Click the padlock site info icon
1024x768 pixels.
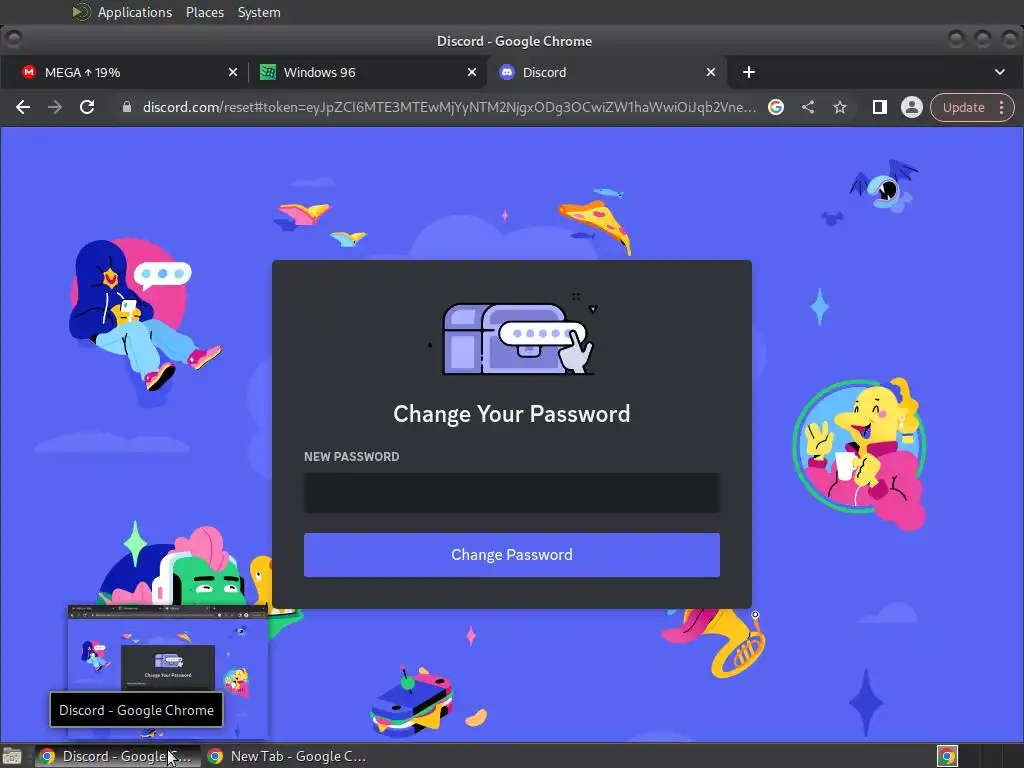pos(127,107)
